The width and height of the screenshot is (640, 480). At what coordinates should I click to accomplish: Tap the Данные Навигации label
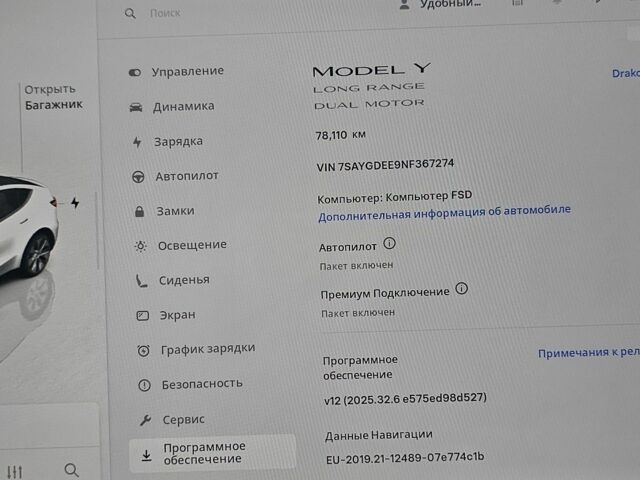click(x=378, y=435)
